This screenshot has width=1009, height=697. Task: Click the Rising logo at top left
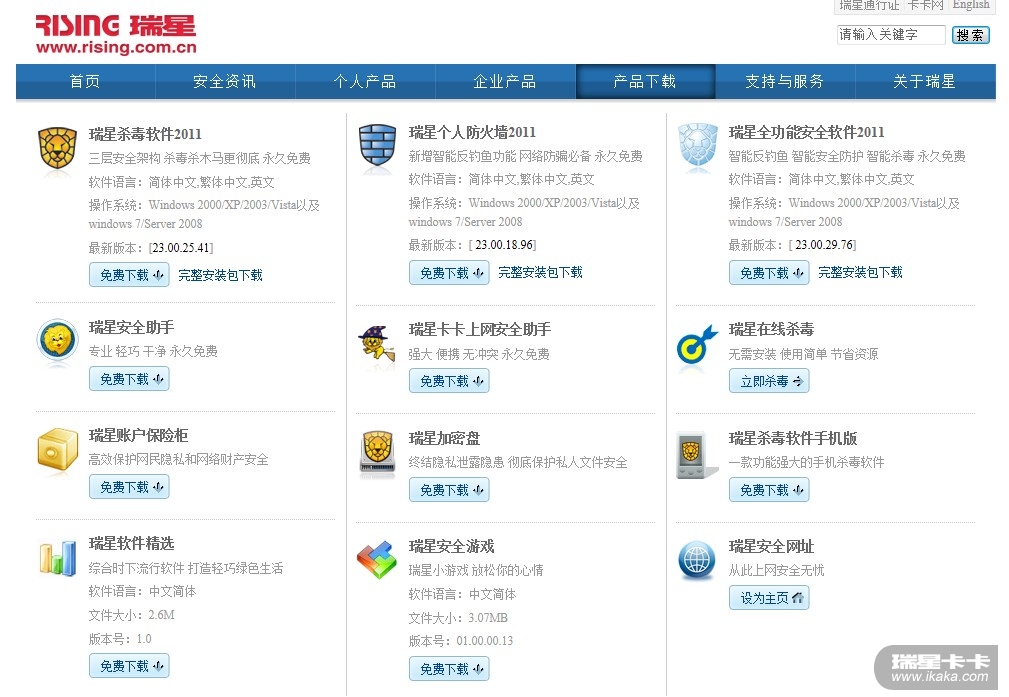click(115, 34)
